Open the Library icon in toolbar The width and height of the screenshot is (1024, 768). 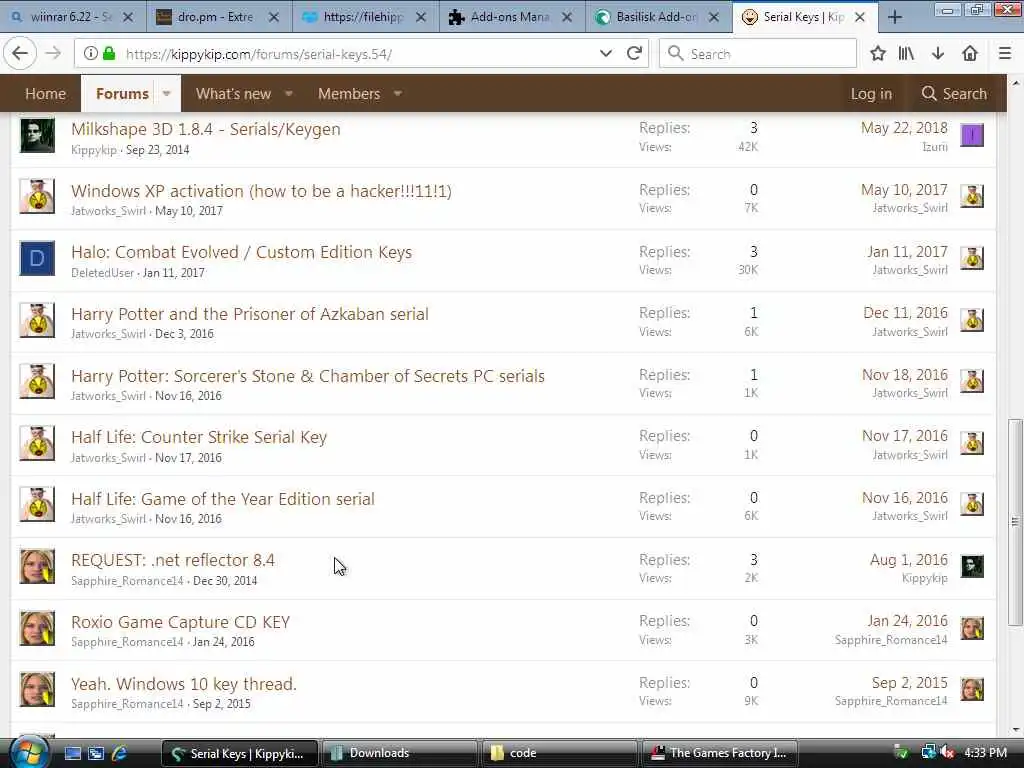pyautogui.click(x=906, y=54)
